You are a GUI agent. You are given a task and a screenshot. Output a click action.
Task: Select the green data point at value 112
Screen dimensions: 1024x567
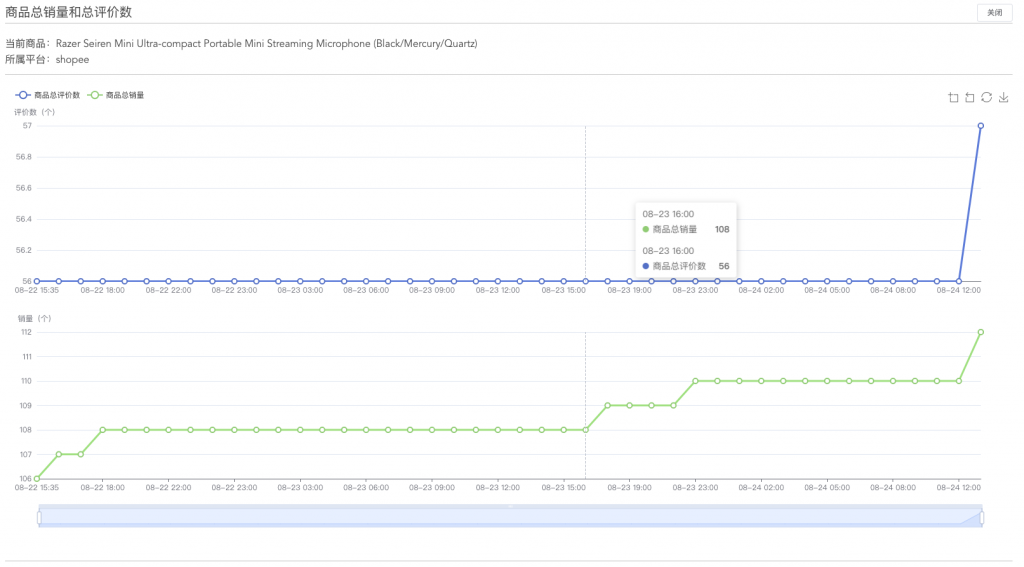[980, 332]
